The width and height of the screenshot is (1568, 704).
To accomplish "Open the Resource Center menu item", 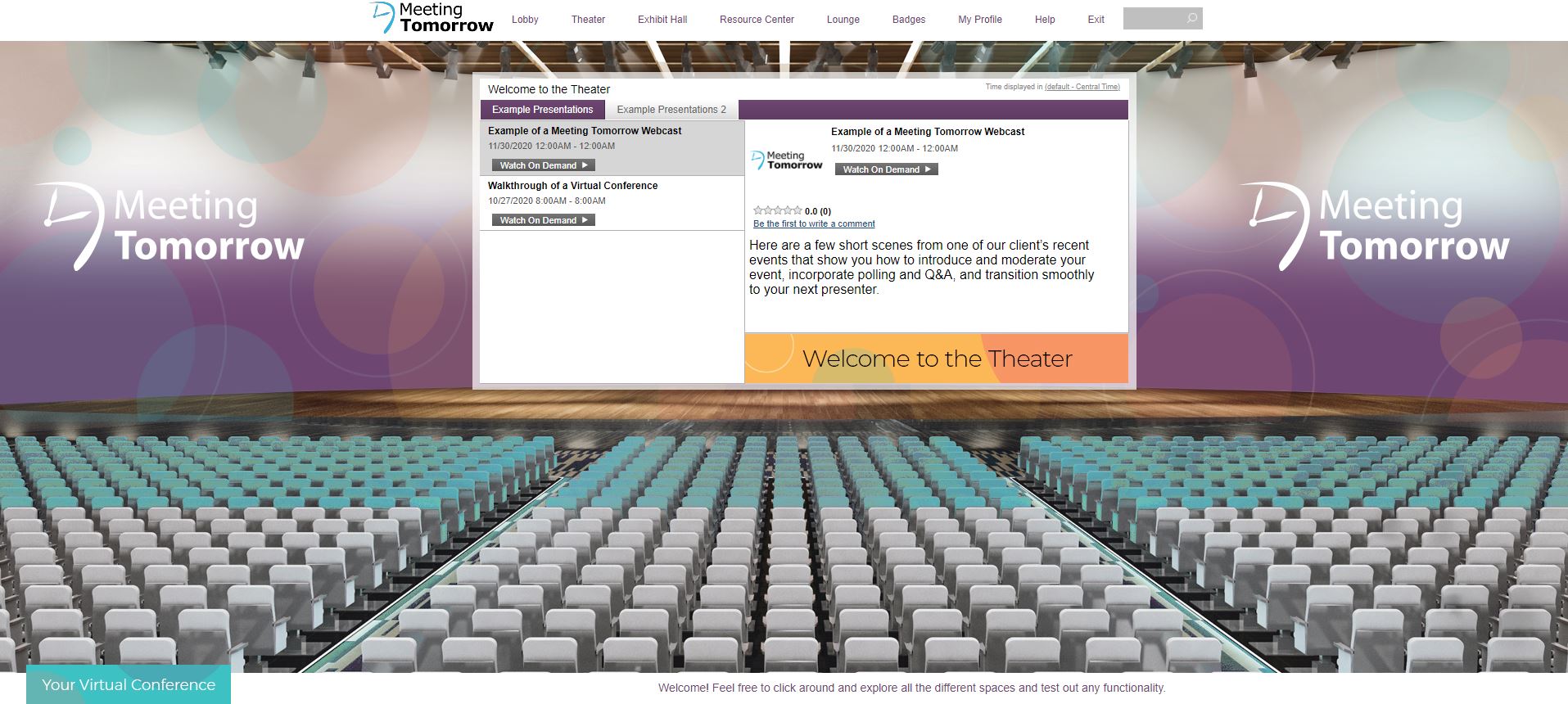I will click(x=757, y=20).
